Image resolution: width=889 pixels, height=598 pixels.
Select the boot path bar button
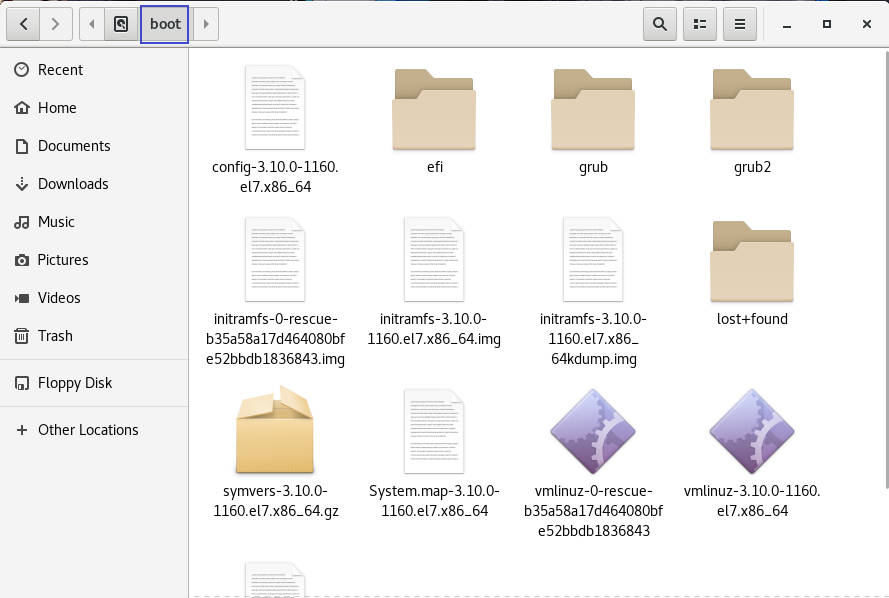pos(164,24)
